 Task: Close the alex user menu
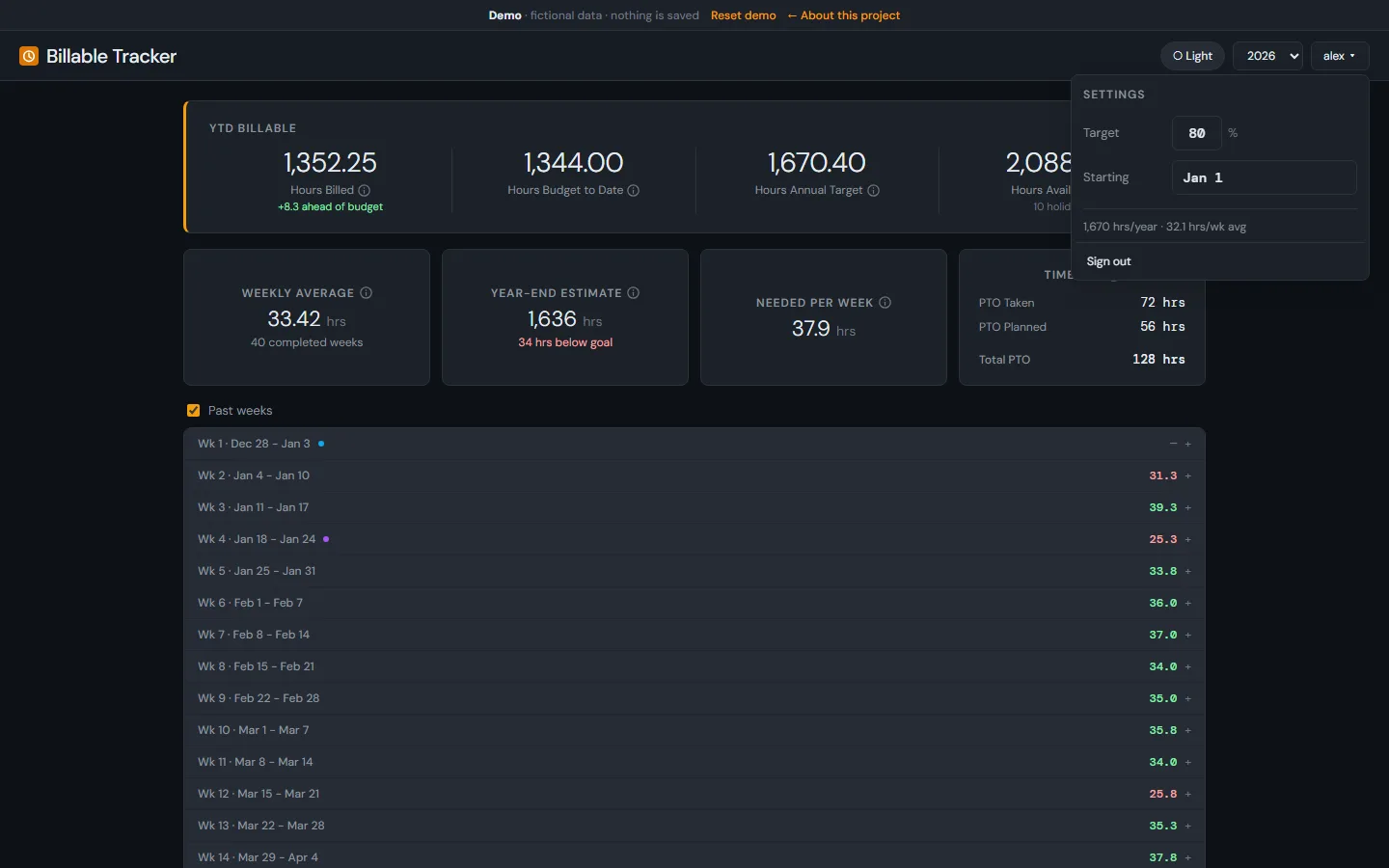[x=1340, y=56]
